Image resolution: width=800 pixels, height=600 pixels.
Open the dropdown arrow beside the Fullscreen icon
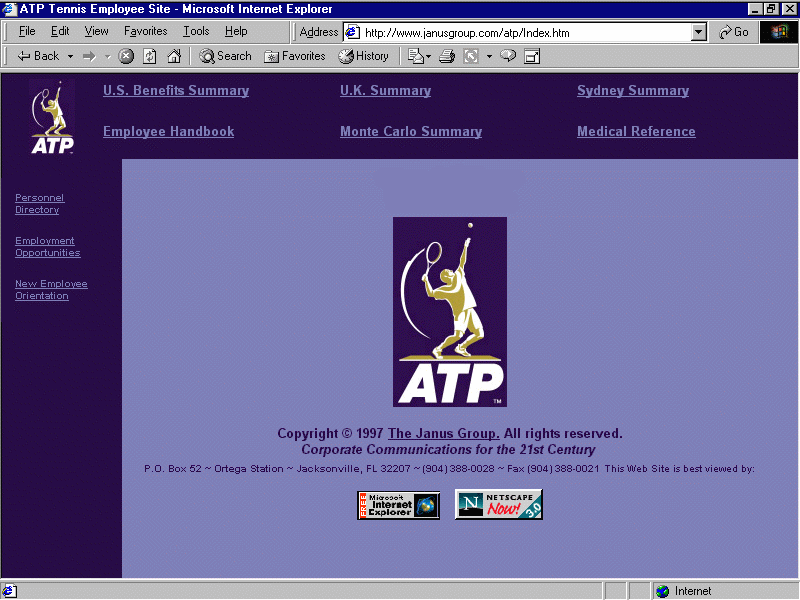[x=489, y=56]
